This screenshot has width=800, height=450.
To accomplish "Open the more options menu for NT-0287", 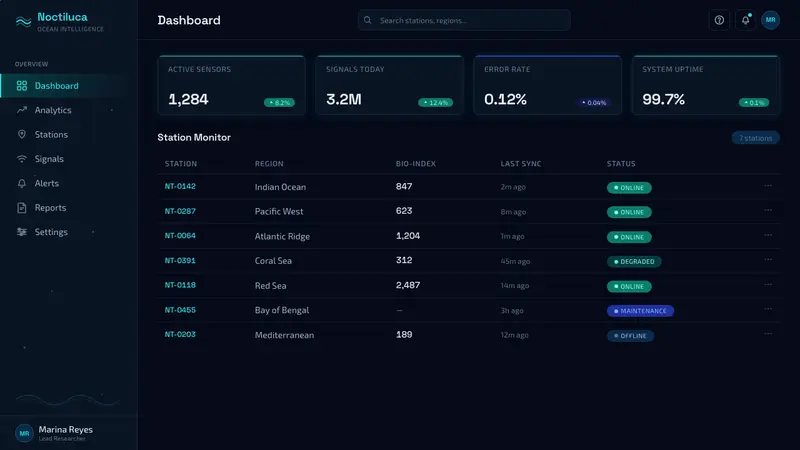I will [x=768, y=210].
